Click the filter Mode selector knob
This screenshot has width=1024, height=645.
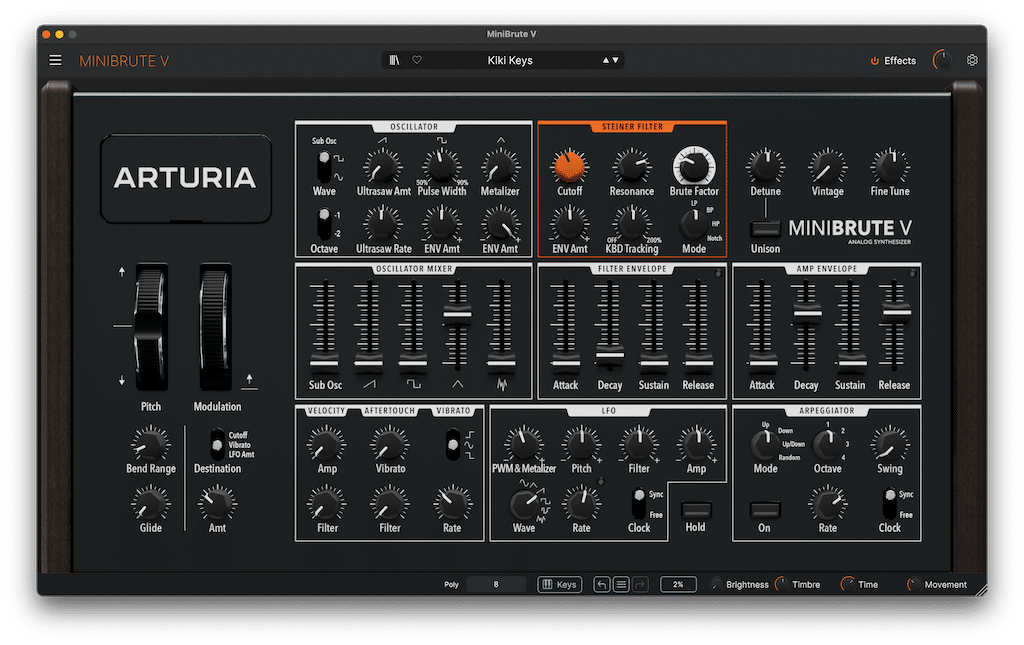point(692,225)
